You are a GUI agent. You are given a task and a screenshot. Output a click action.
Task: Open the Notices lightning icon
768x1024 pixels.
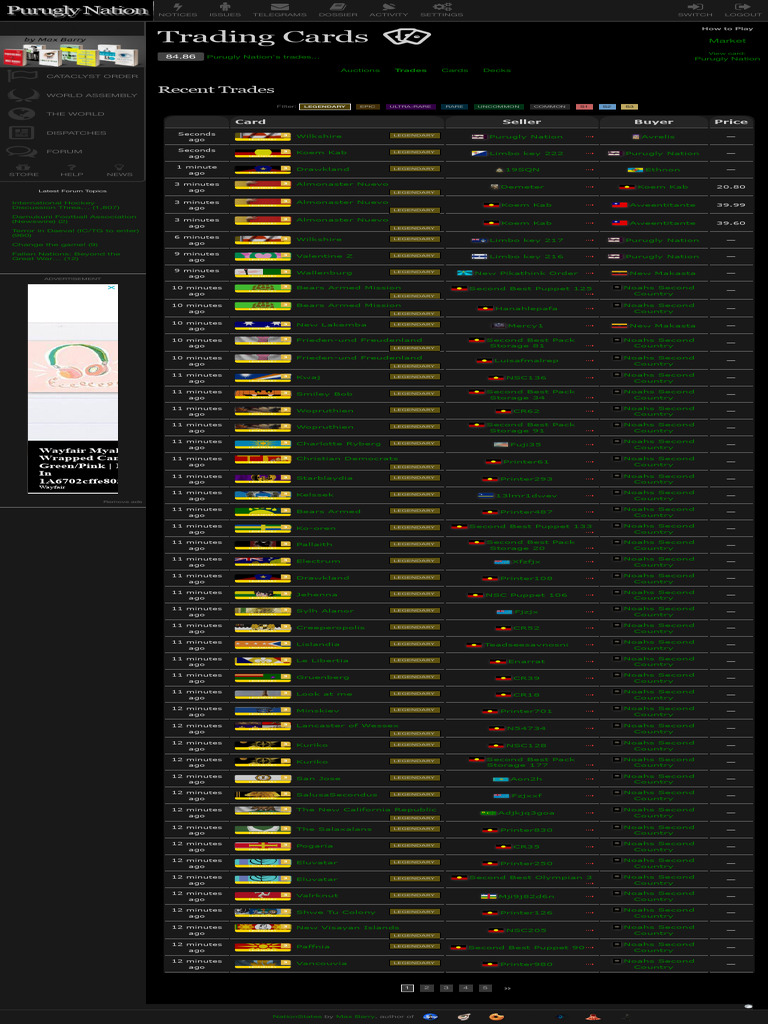(178, 7)
